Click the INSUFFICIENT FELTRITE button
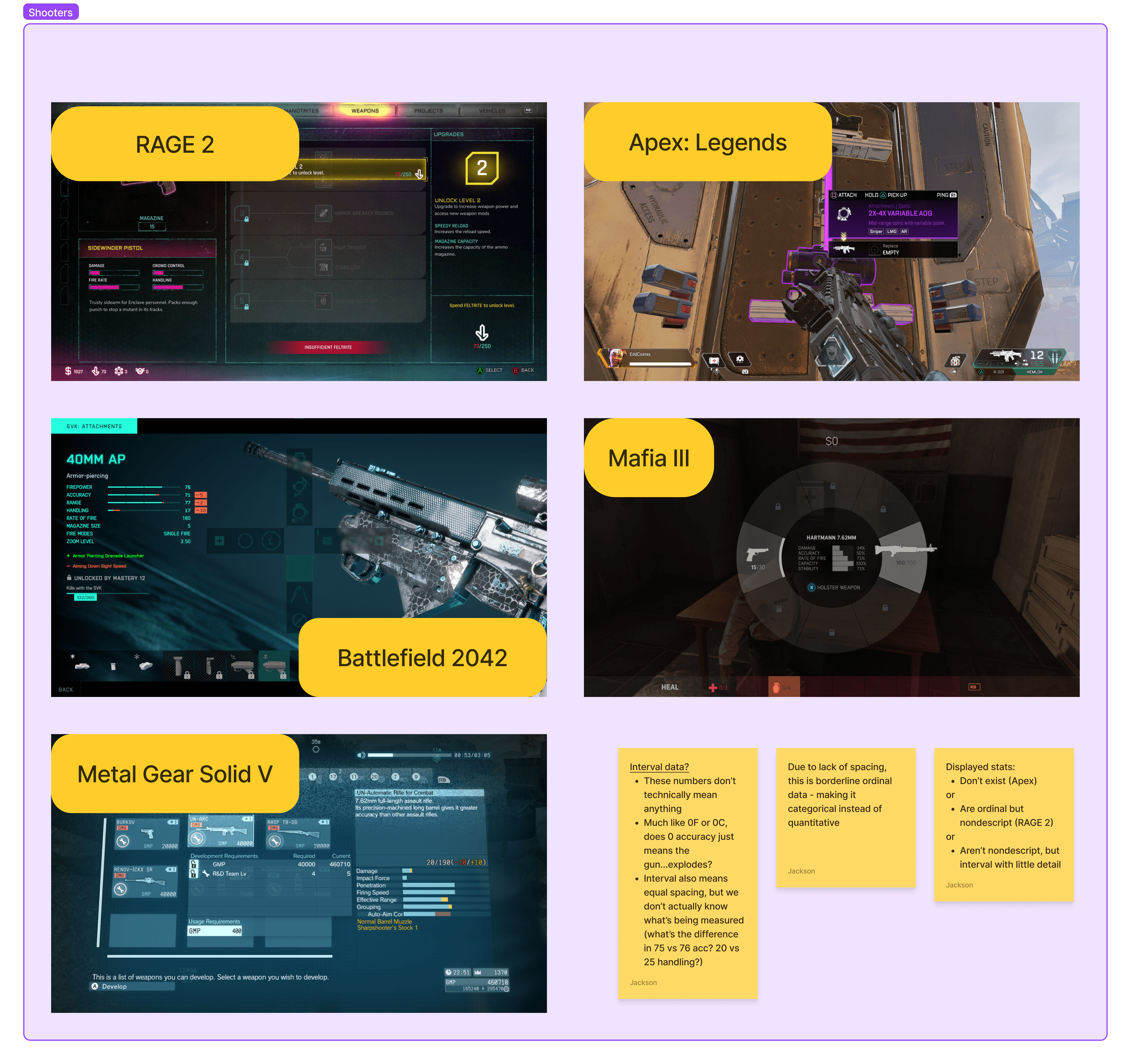 coord(328,347)
